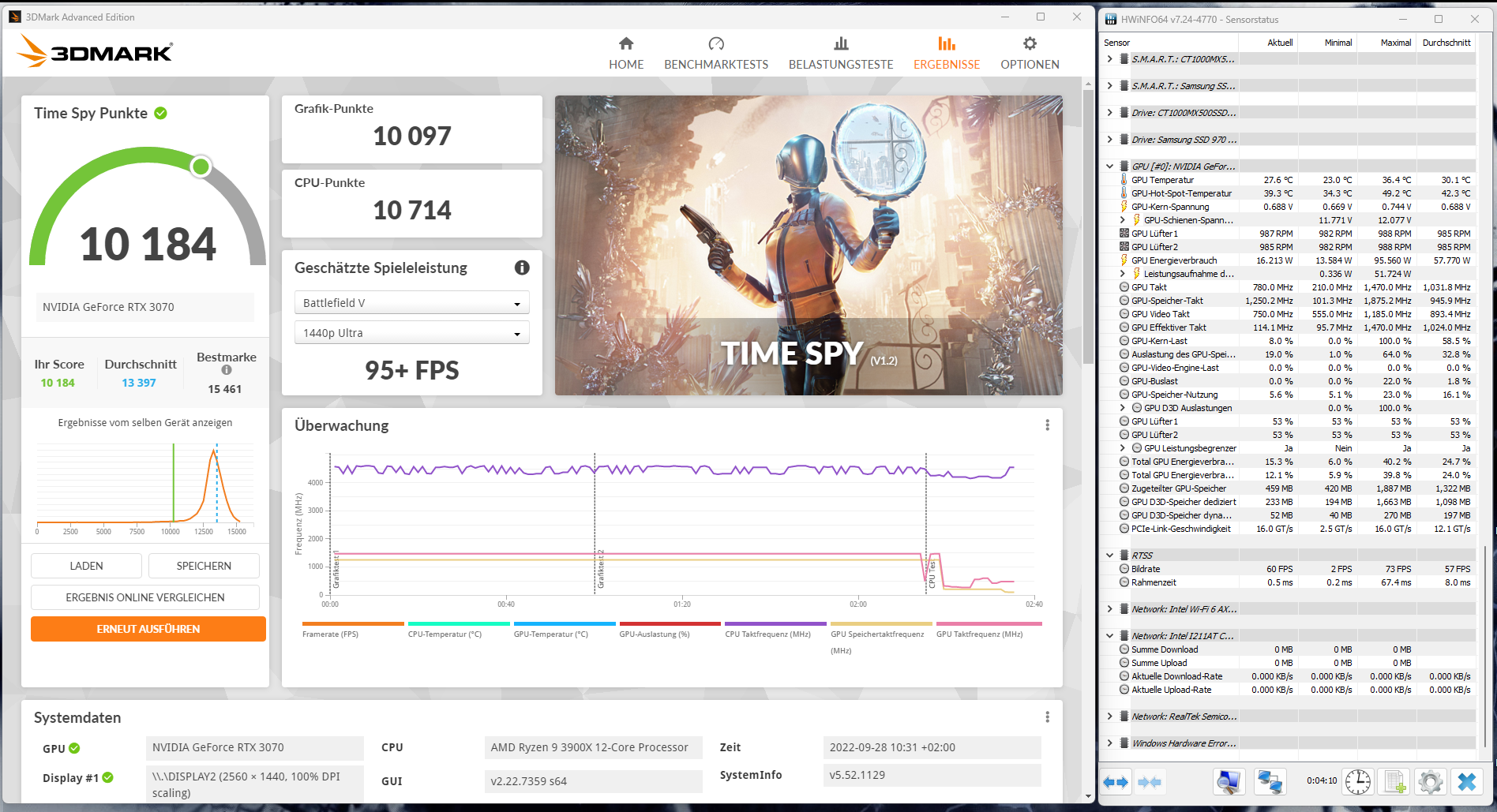Open the Systemdaten three-dot menu
1497x812 pixels.
[1047, 717]
